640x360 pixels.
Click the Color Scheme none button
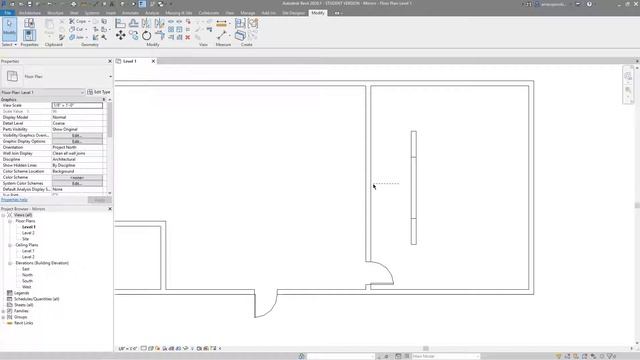click(77, 178)
